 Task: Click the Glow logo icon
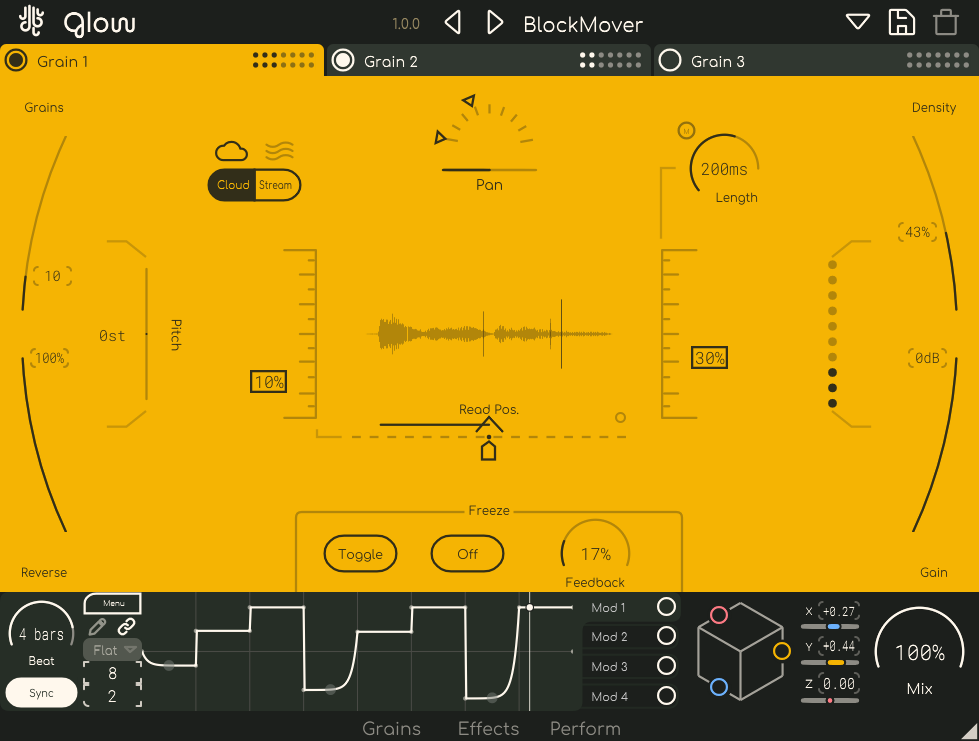31,21
